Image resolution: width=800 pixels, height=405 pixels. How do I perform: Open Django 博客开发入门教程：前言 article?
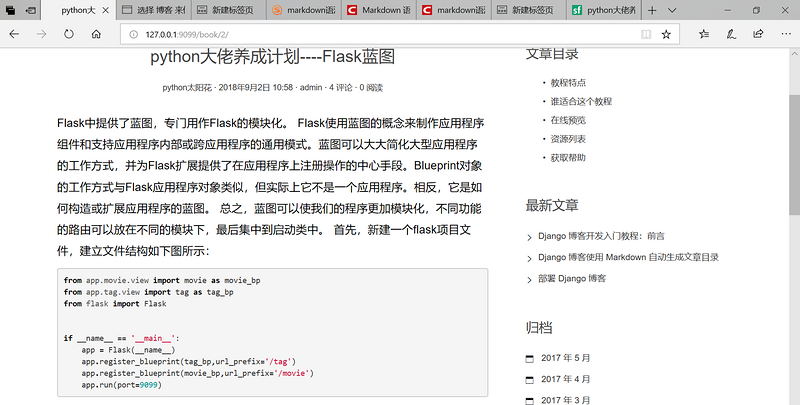601,236
